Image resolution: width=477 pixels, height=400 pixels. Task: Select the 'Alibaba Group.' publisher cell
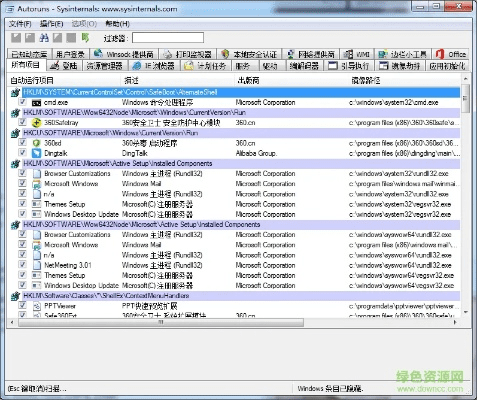256,153
